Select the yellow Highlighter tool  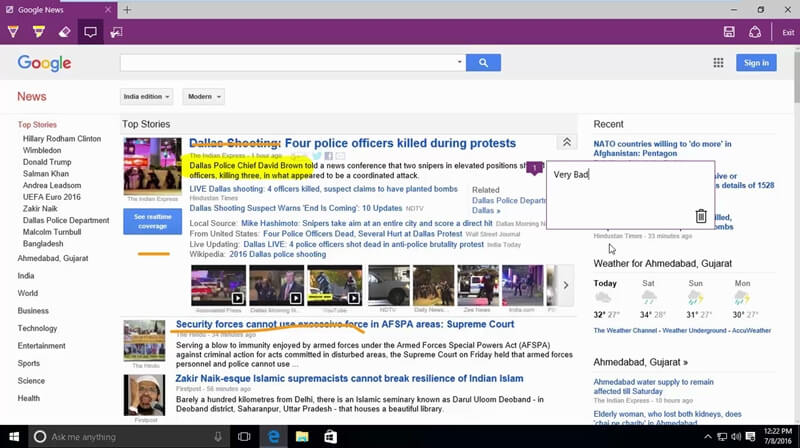click(38, 32)
